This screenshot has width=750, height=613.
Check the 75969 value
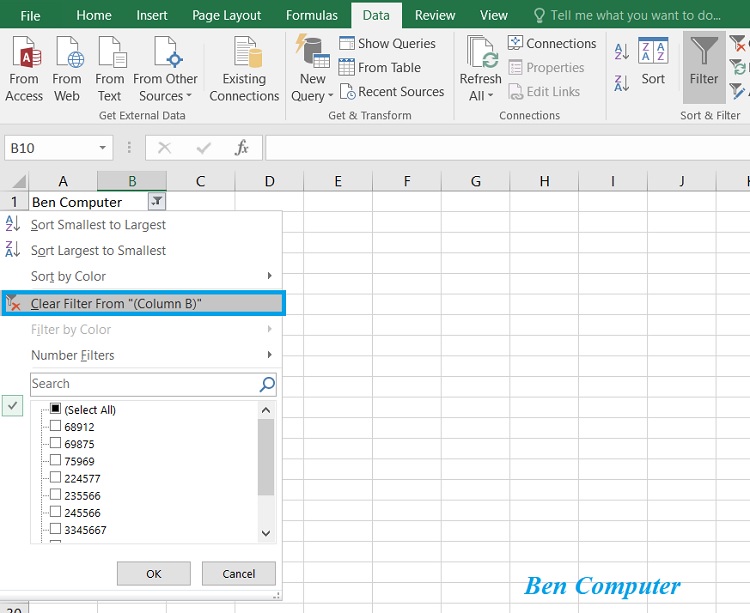point(55,460)
